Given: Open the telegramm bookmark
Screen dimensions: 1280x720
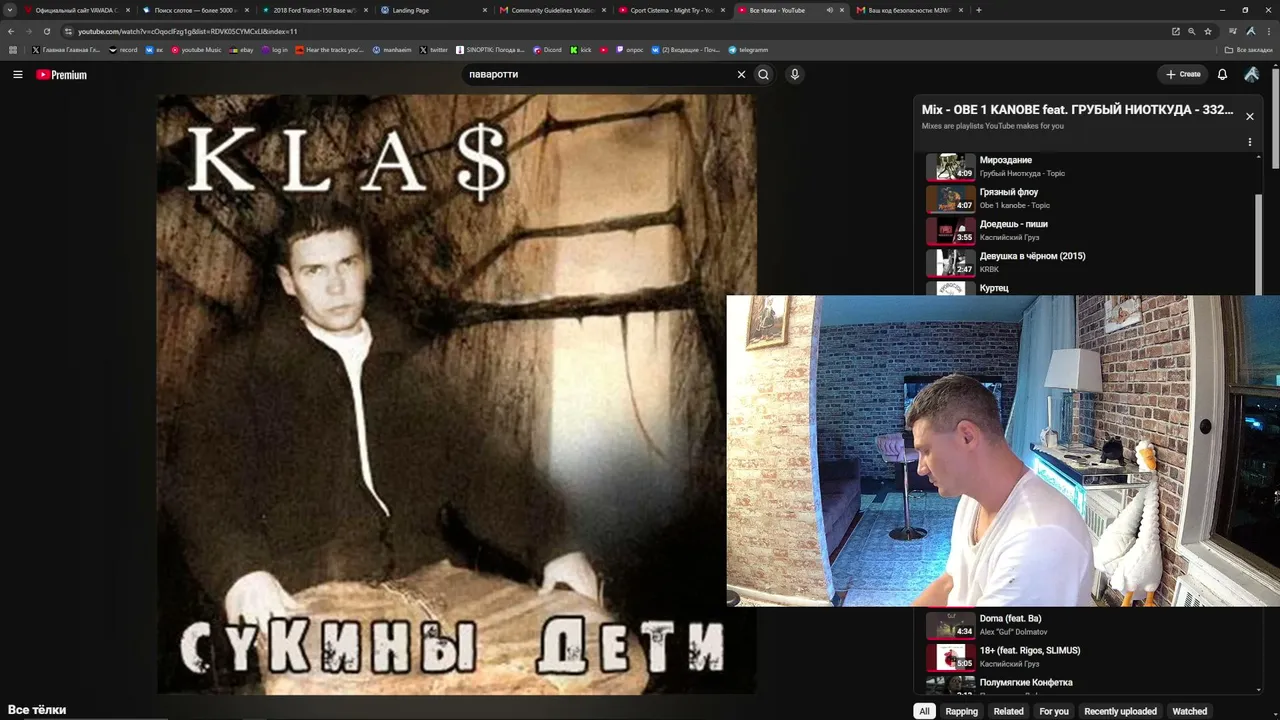Looking at the screenshot, I should [x=748, y=49].
